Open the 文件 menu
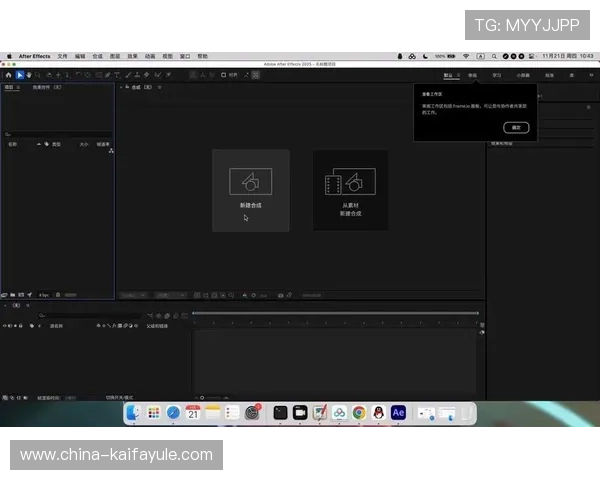Image resolution: width=600 pixels, height=480 pixels. pos(62,56)
